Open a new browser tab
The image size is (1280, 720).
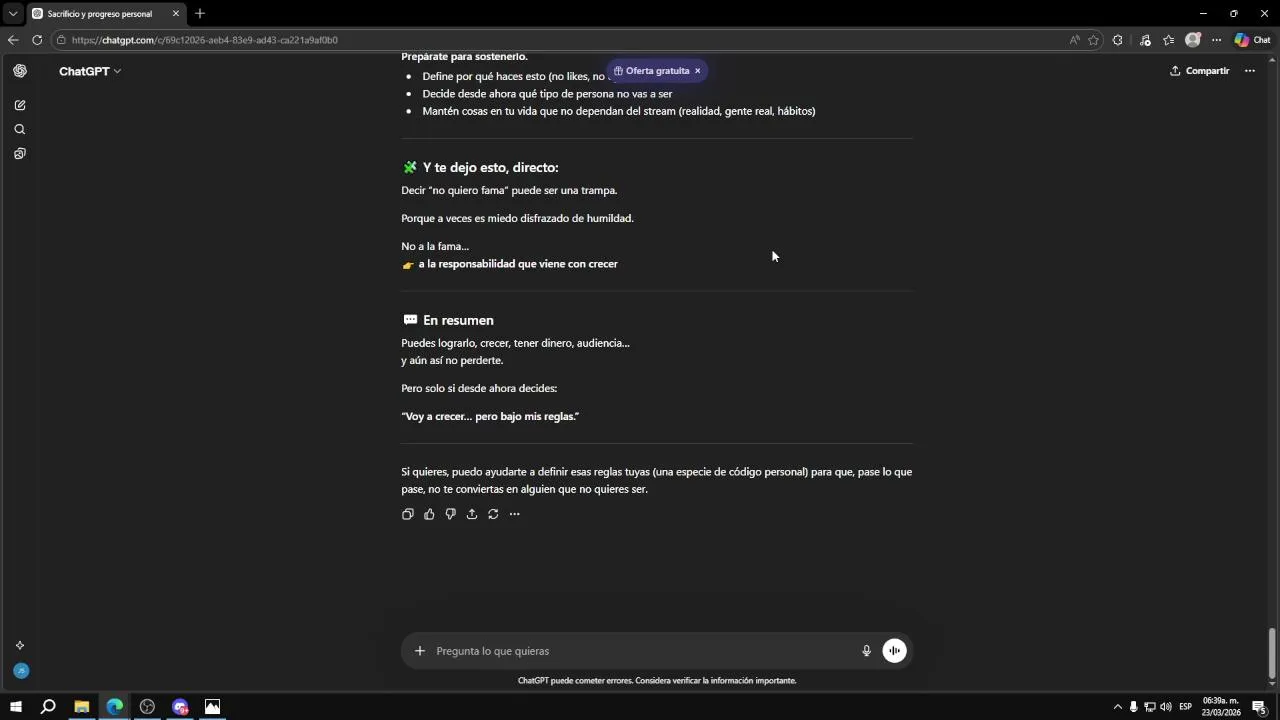coord(200,14)
